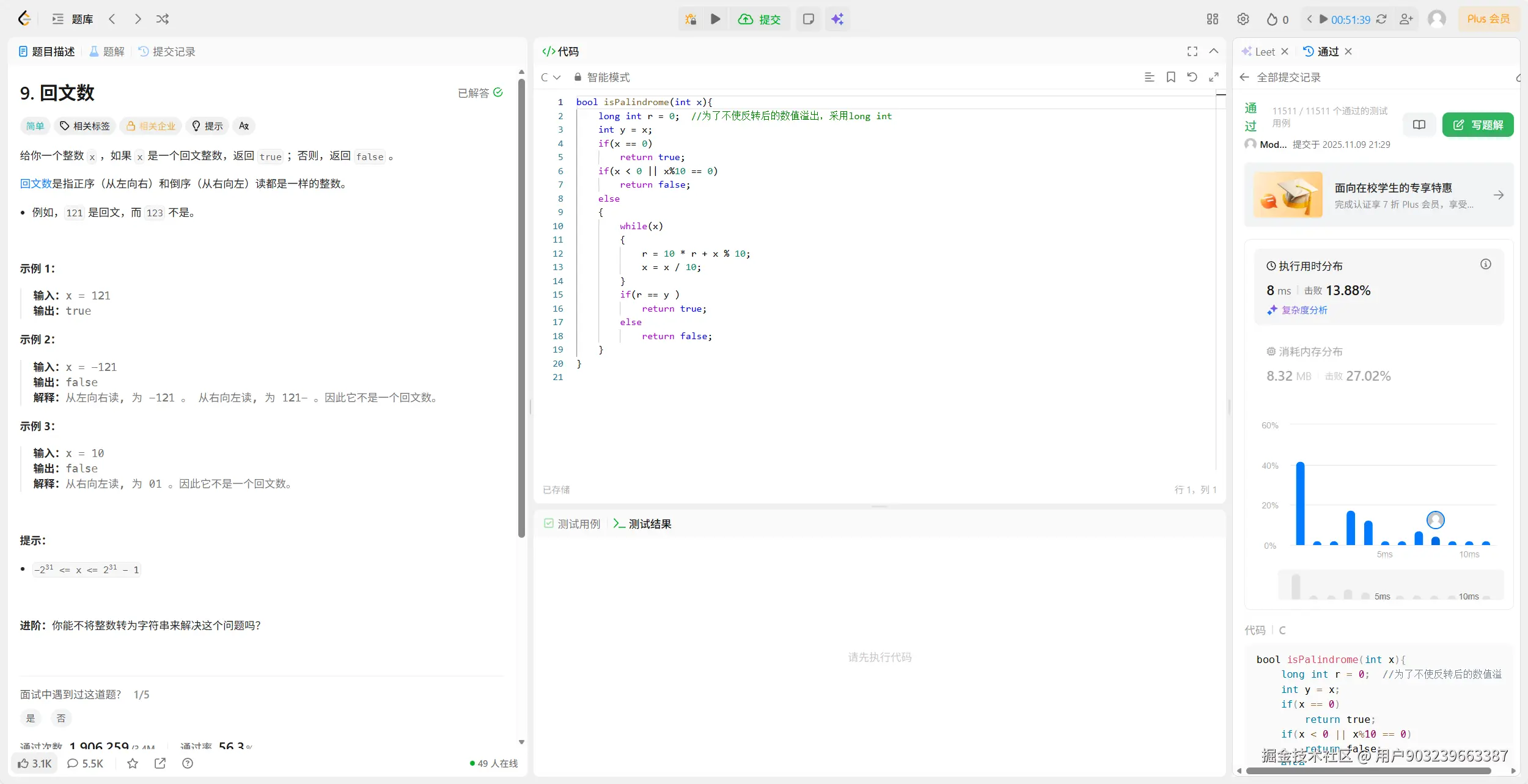Toggle the like thumbs-up 3.1K button
1528x784 pixels.
(35, 763)
